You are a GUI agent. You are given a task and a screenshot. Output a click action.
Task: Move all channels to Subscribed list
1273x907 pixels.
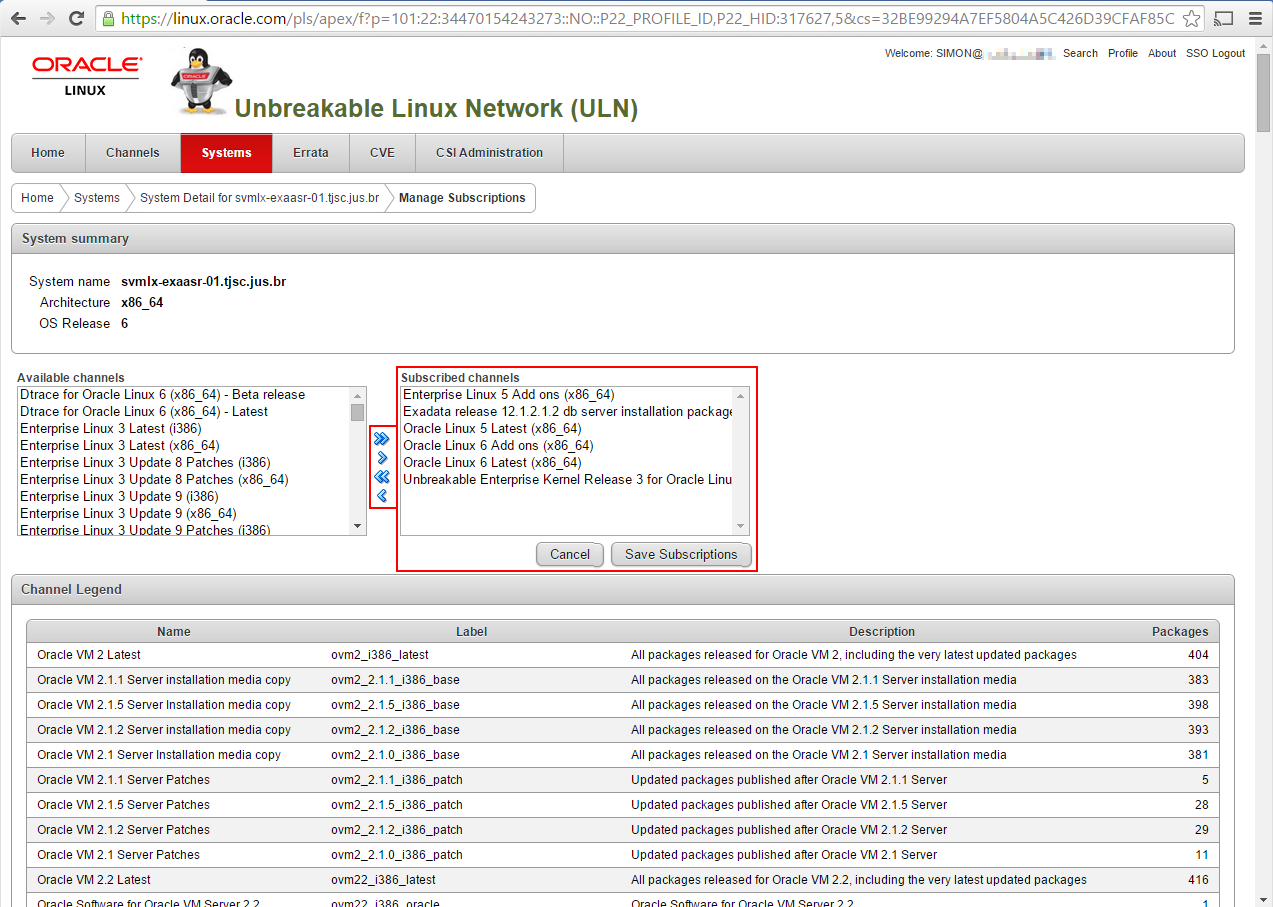pos(381,438)
